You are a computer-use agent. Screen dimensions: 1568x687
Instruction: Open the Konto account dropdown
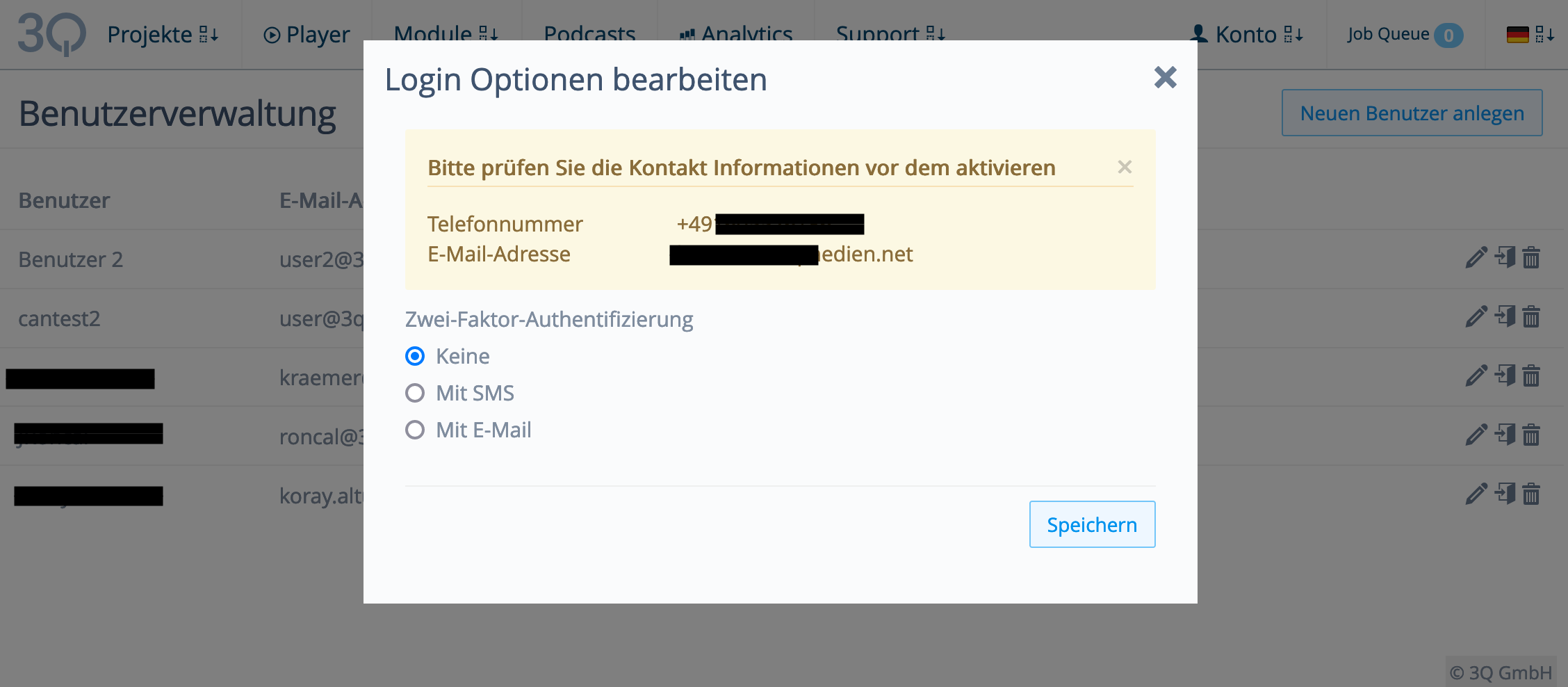pyautogui.click(x=1246, y=34)
